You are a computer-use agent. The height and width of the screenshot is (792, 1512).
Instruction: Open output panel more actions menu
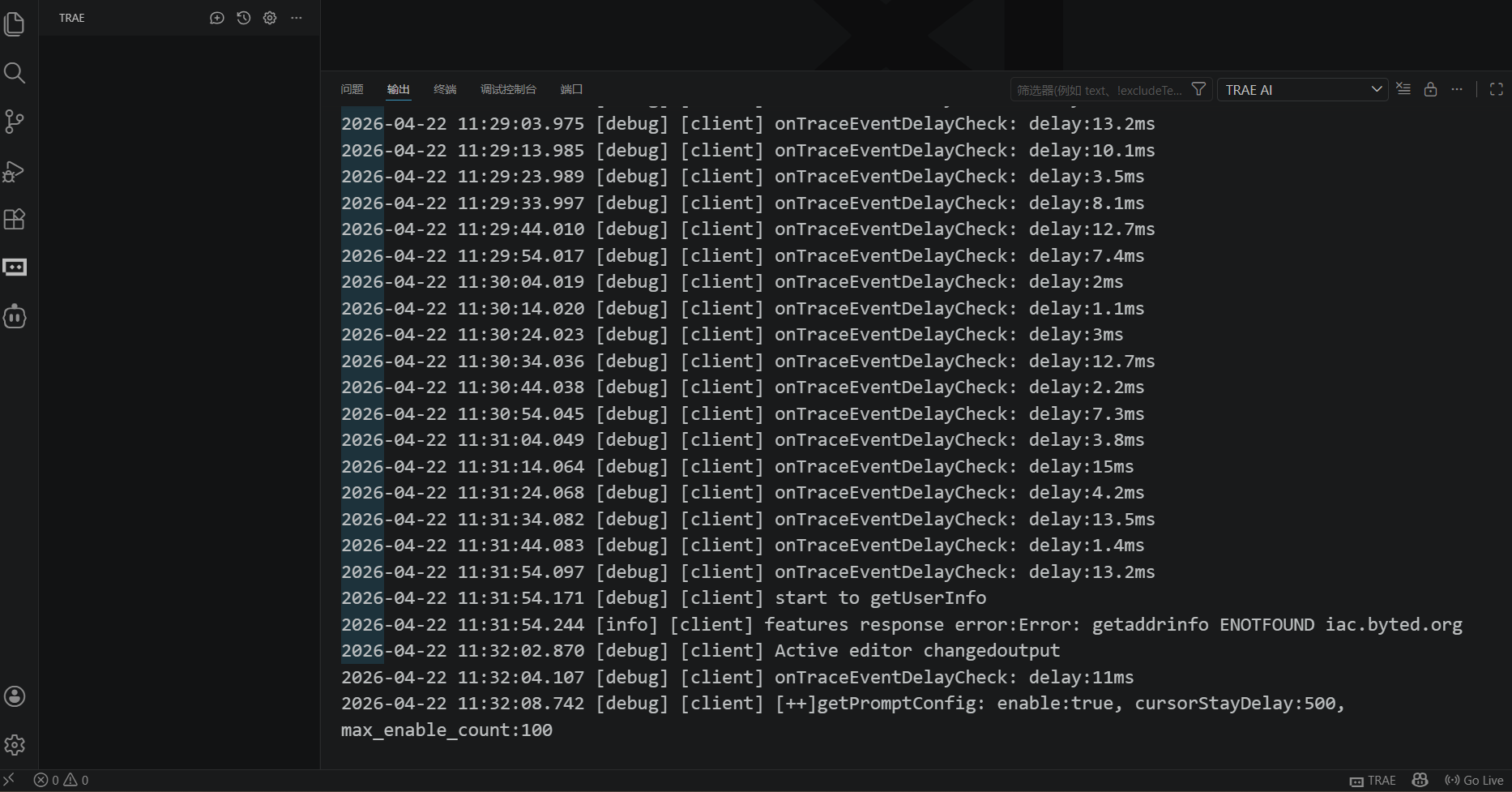[x=1457, y=89]
